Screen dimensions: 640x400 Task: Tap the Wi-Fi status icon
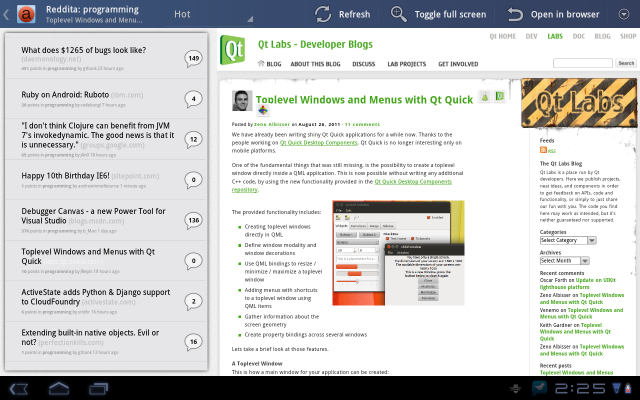616,388
